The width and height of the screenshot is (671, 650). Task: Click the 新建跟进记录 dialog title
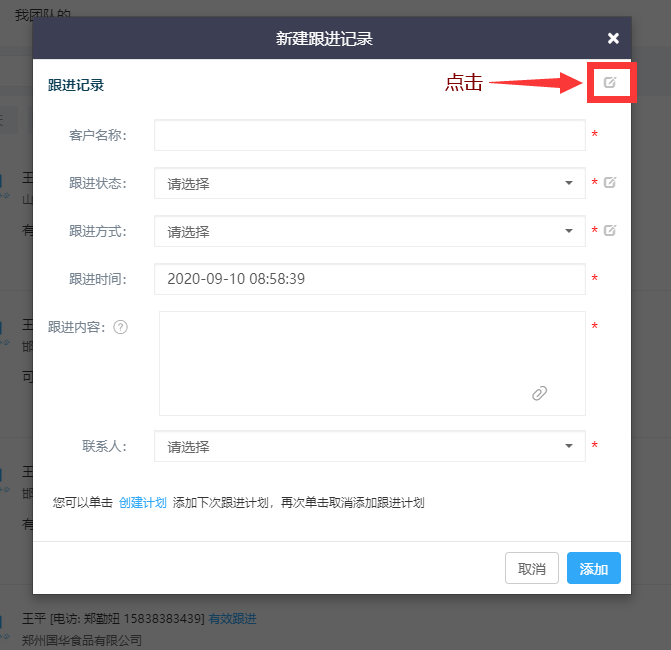pos(324,39)
